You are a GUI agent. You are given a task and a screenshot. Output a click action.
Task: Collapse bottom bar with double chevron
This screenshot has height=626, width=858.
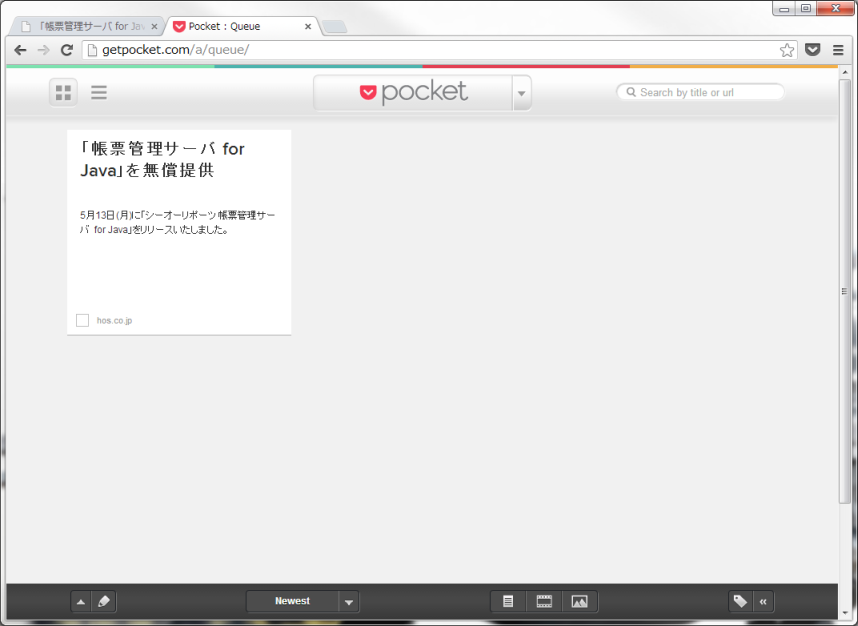(x=764, y=601)
